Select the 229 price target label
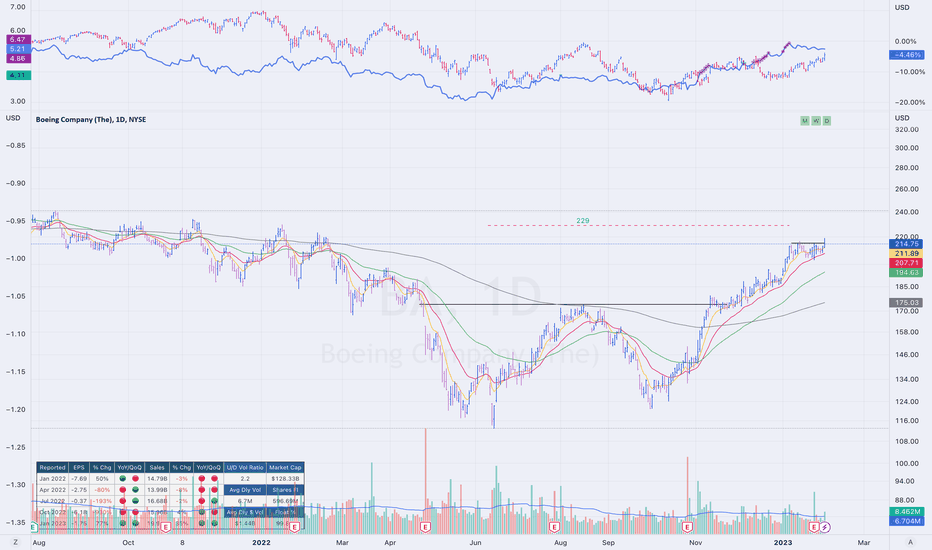Screen dimensions: 932x550 tap(582, 221)
